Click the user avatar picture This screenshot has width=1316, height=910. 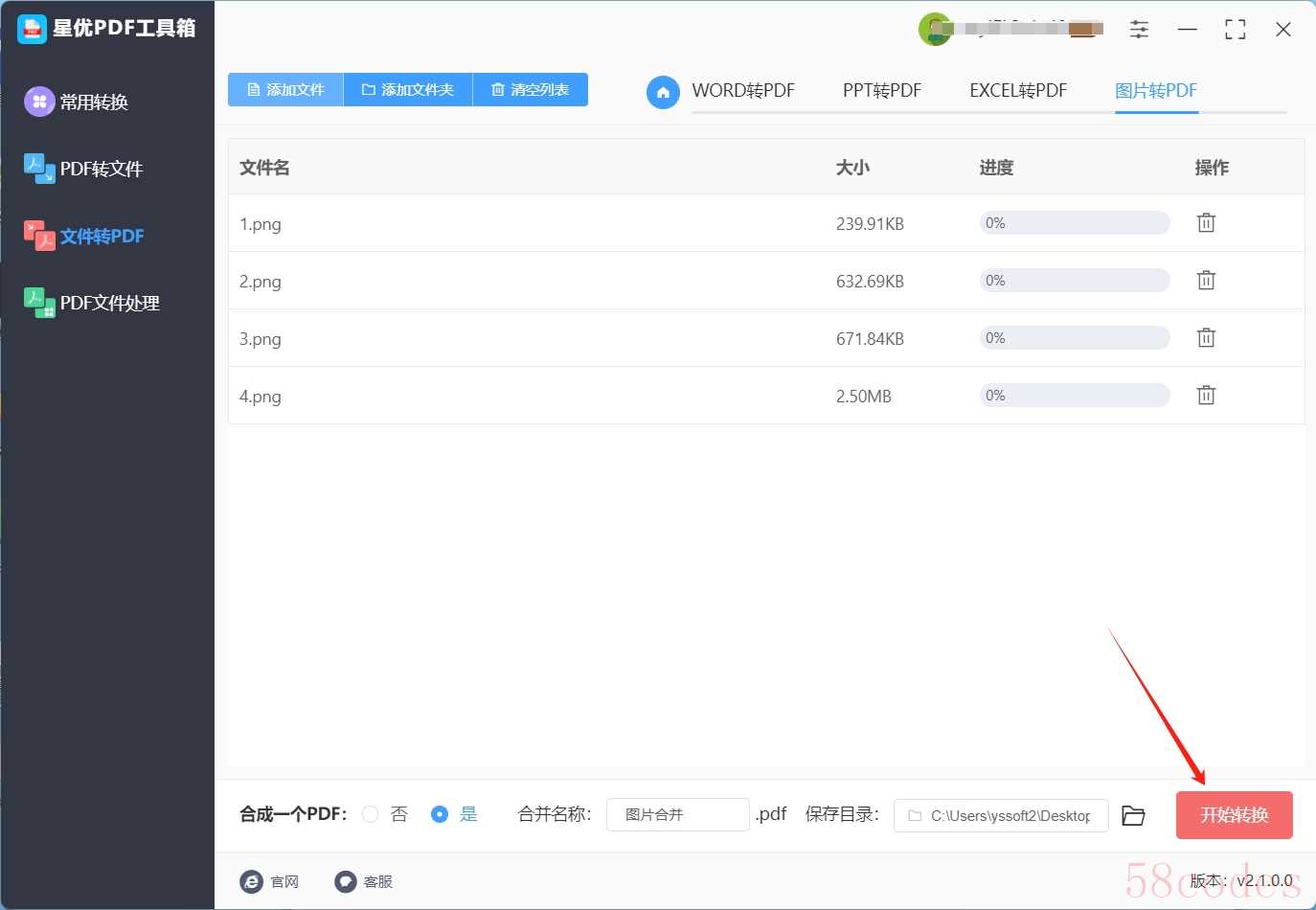click(x=934, y=30)
